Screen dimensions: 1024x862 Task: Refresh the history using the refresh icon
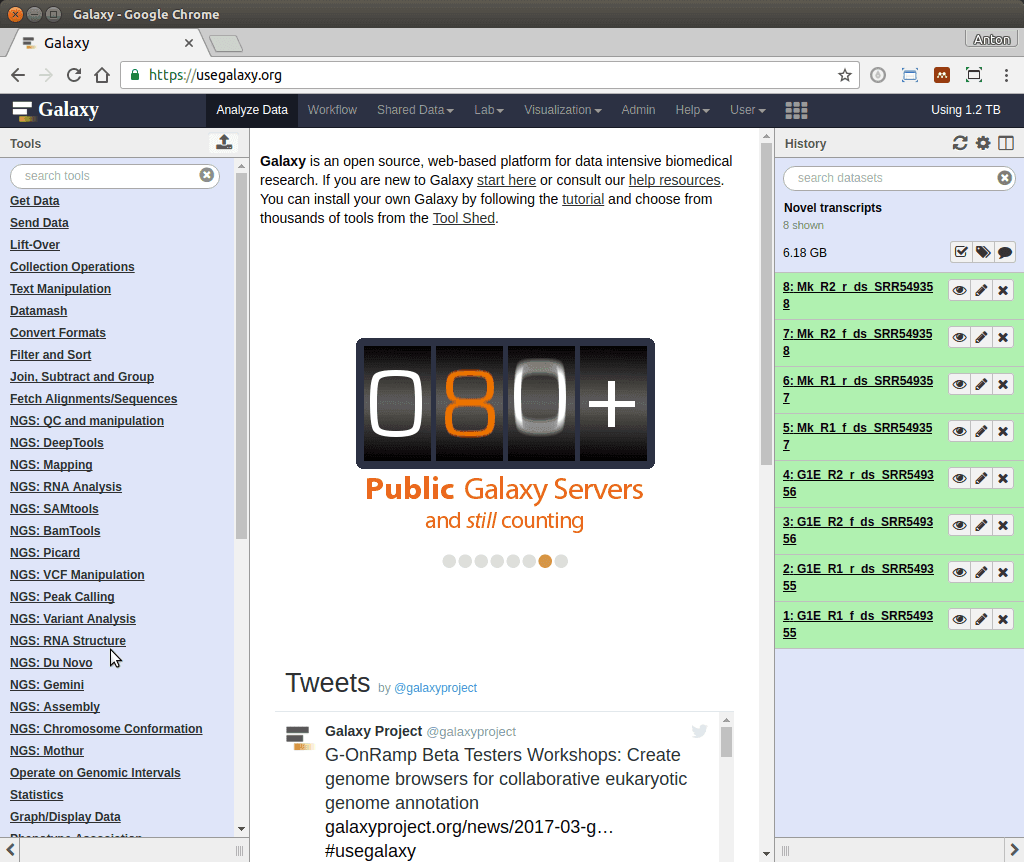960,143
